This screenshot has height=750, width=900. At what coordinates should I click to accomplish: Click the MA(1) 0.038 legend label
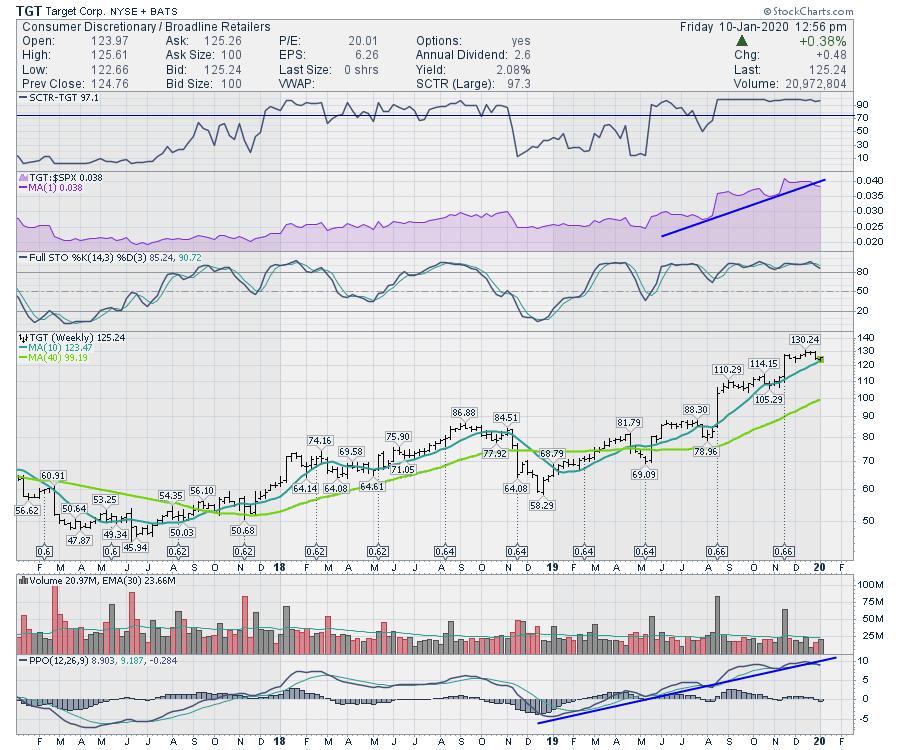(55, 188)
